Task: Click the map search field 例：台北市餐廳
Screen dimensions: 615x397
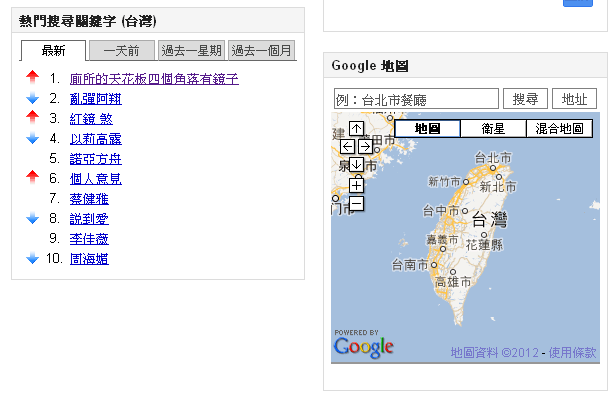Action: tap(416, 99)
